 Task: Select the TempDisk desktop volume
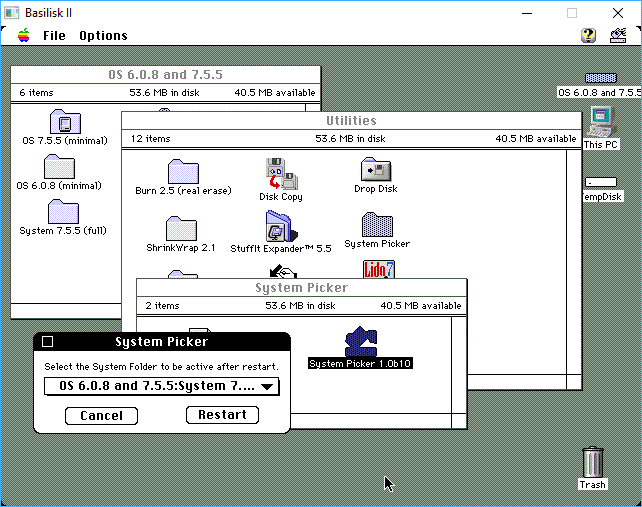[x=601, y=182]
